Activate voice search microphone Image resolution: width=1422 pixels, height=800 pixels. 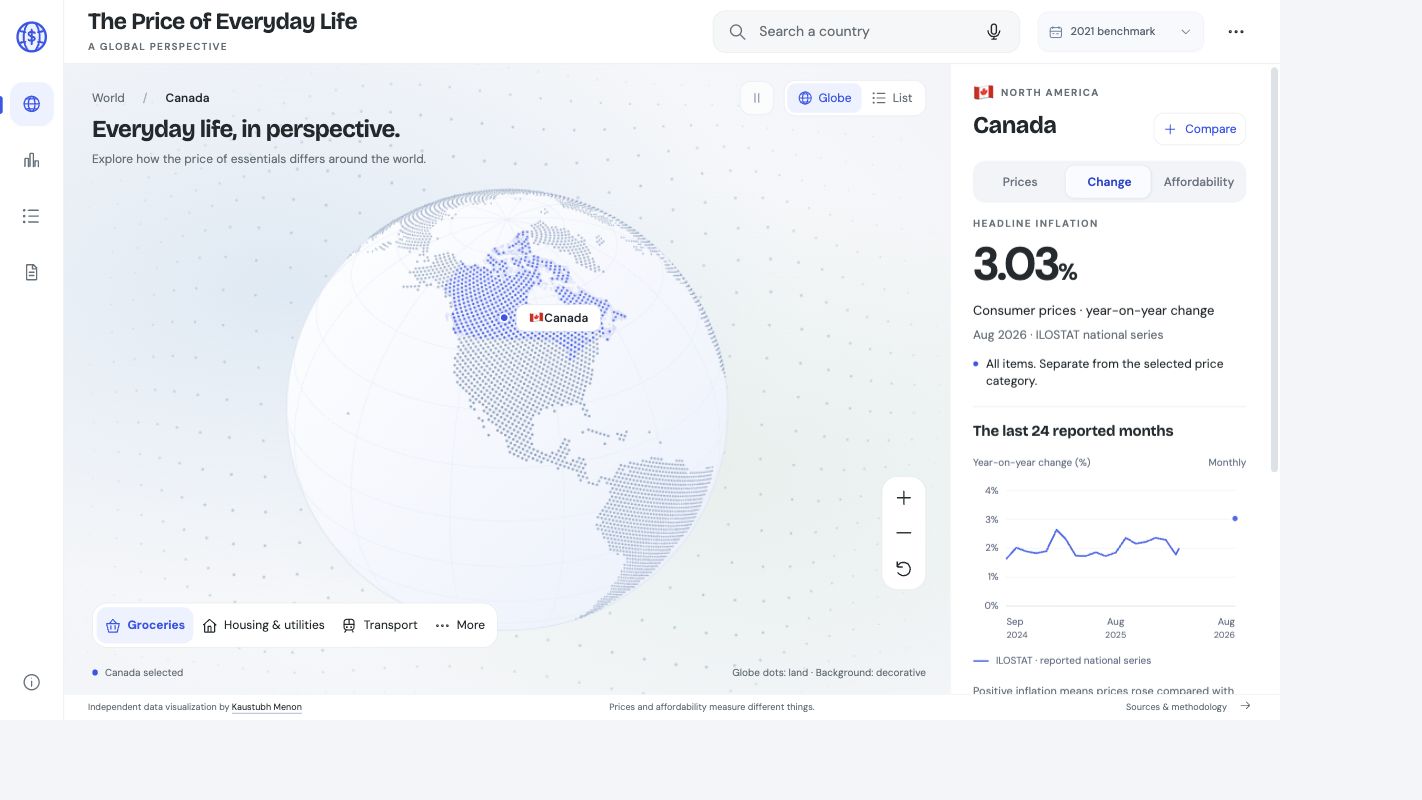point(994,32)
